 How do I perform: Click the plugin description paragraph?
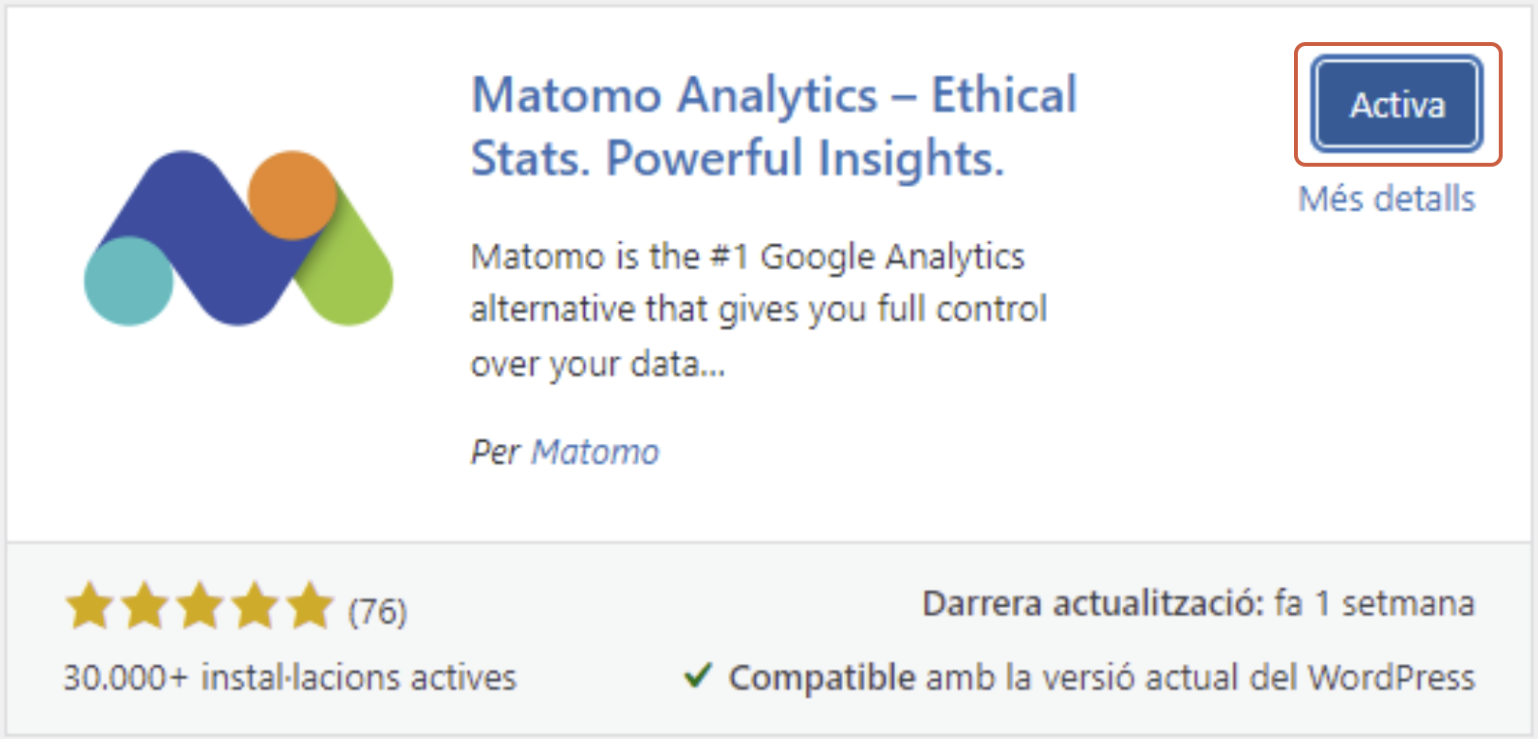pyautogui.click(x=759, y=311)
